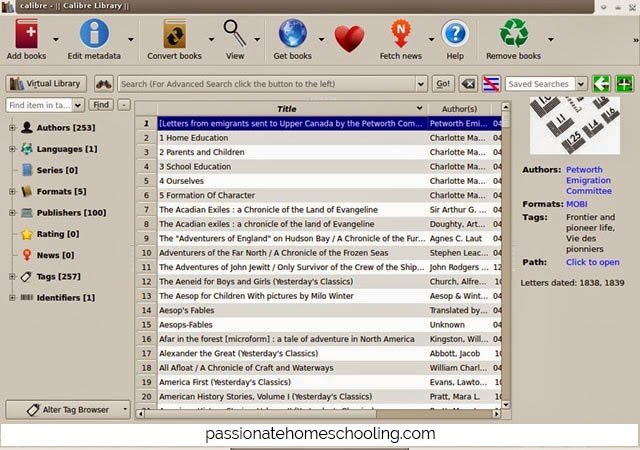640x450 pixels.
Task: Open Add books dropdown arrow
Action: (x=56, y=40)
